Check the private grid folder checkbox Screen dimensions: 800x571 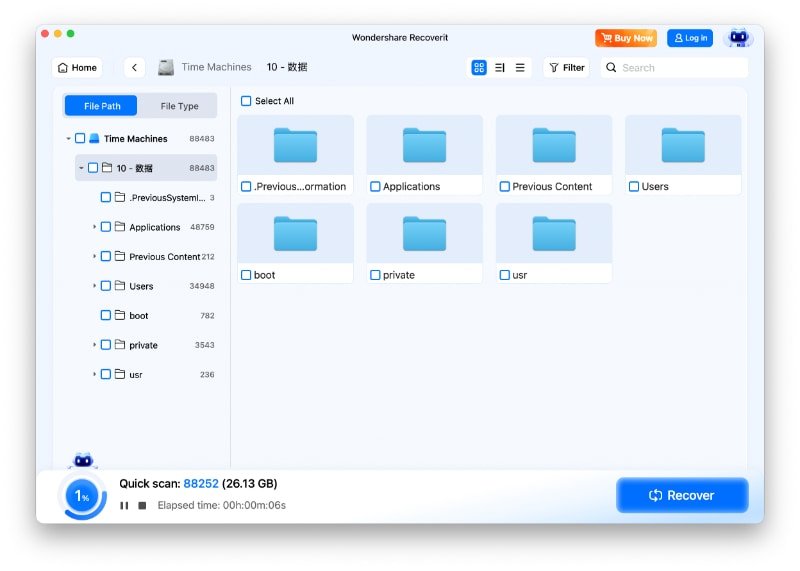pyautogui.click(x=375, y=275)
